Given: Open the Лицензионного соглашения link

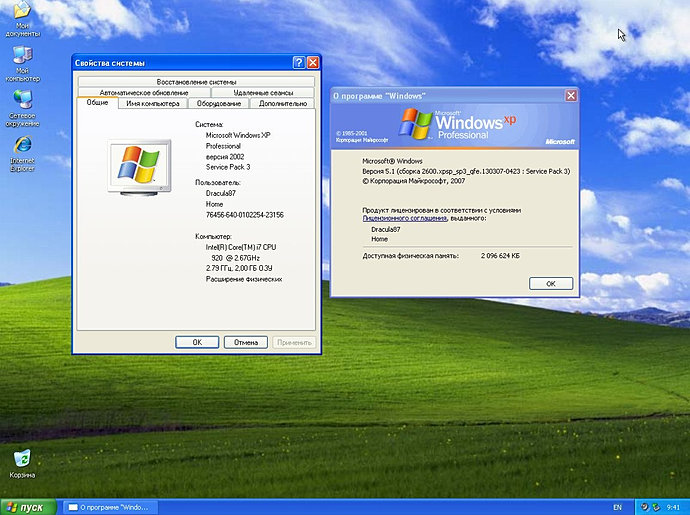Looking at the screenshot, I should 405,218.
